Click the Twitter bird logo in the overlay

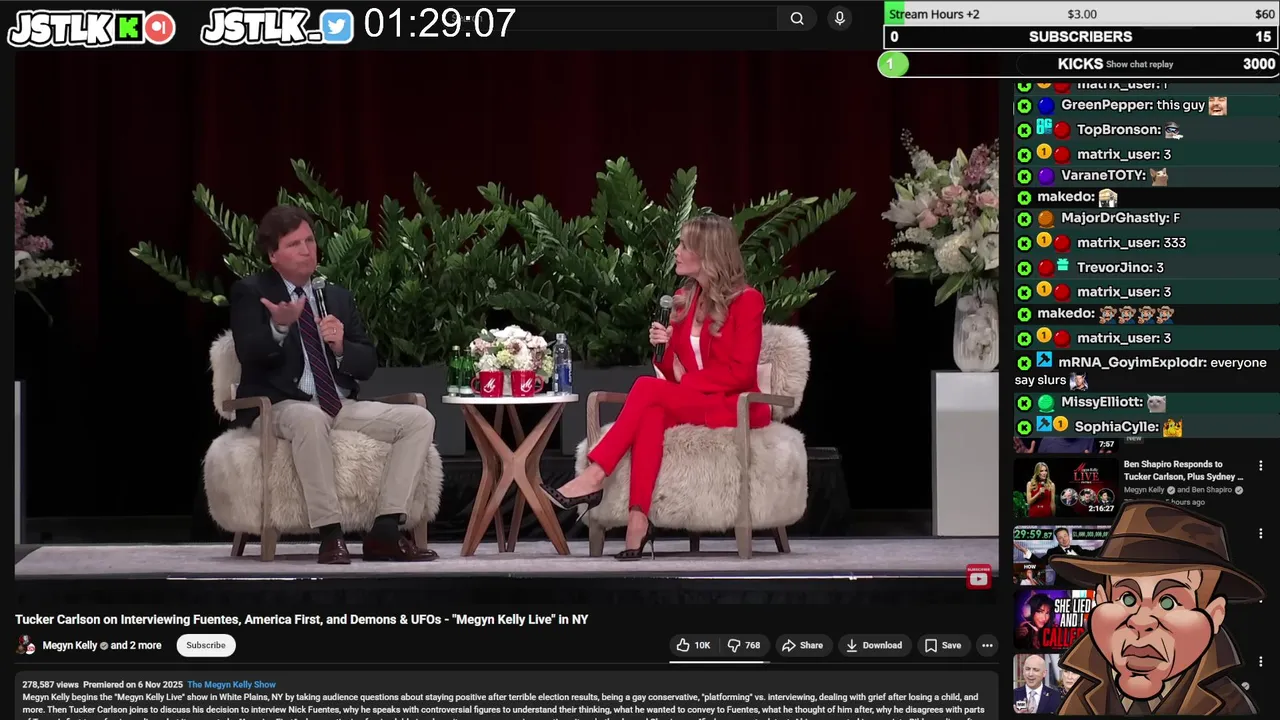point(337,27)
